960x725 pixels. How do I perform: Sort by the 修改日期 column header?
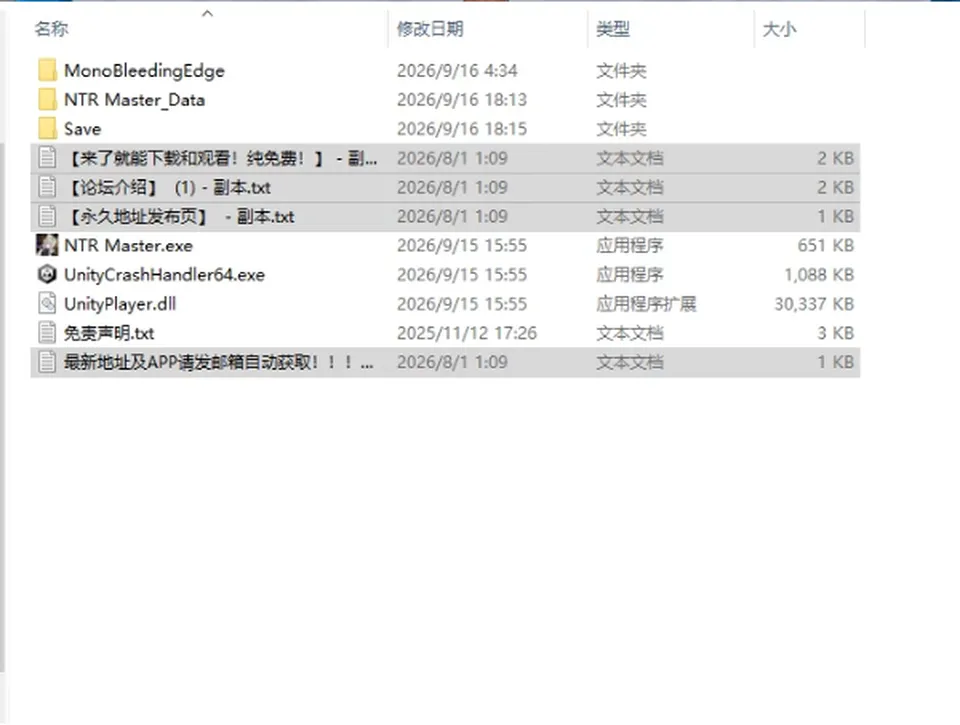430,29
